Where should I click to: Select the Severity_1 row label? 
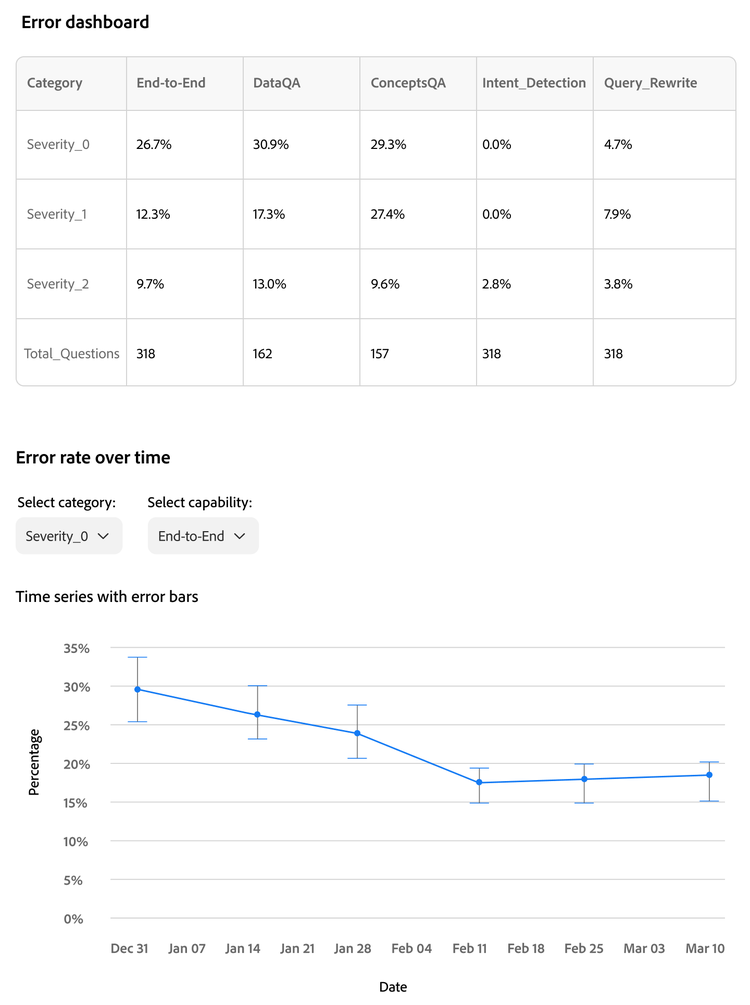click(57, 214)
